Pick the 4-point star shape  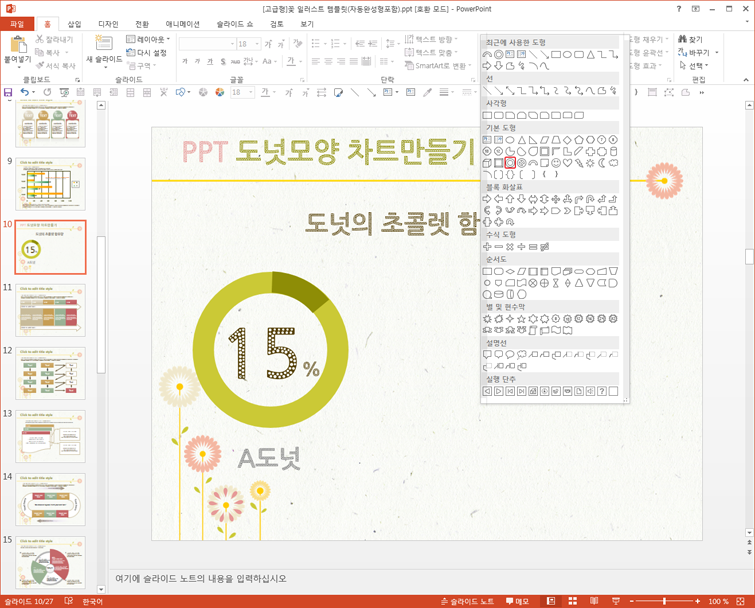(x=510, y=319)
